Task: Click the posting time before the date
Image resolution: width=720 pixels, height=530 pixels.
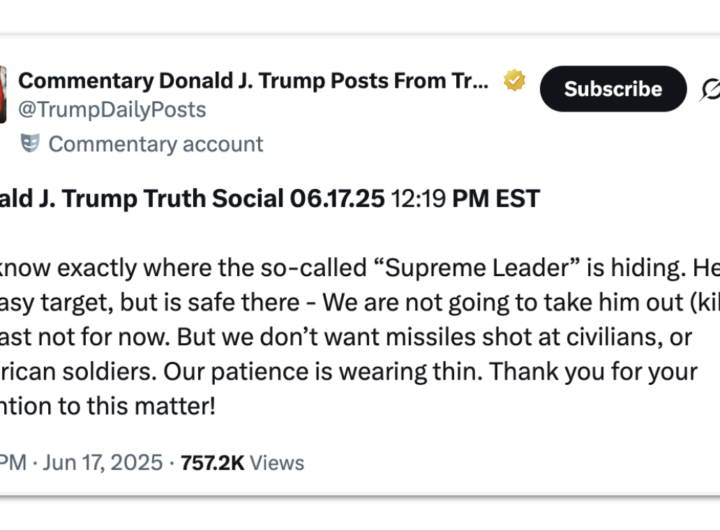Action: (12, 462)
